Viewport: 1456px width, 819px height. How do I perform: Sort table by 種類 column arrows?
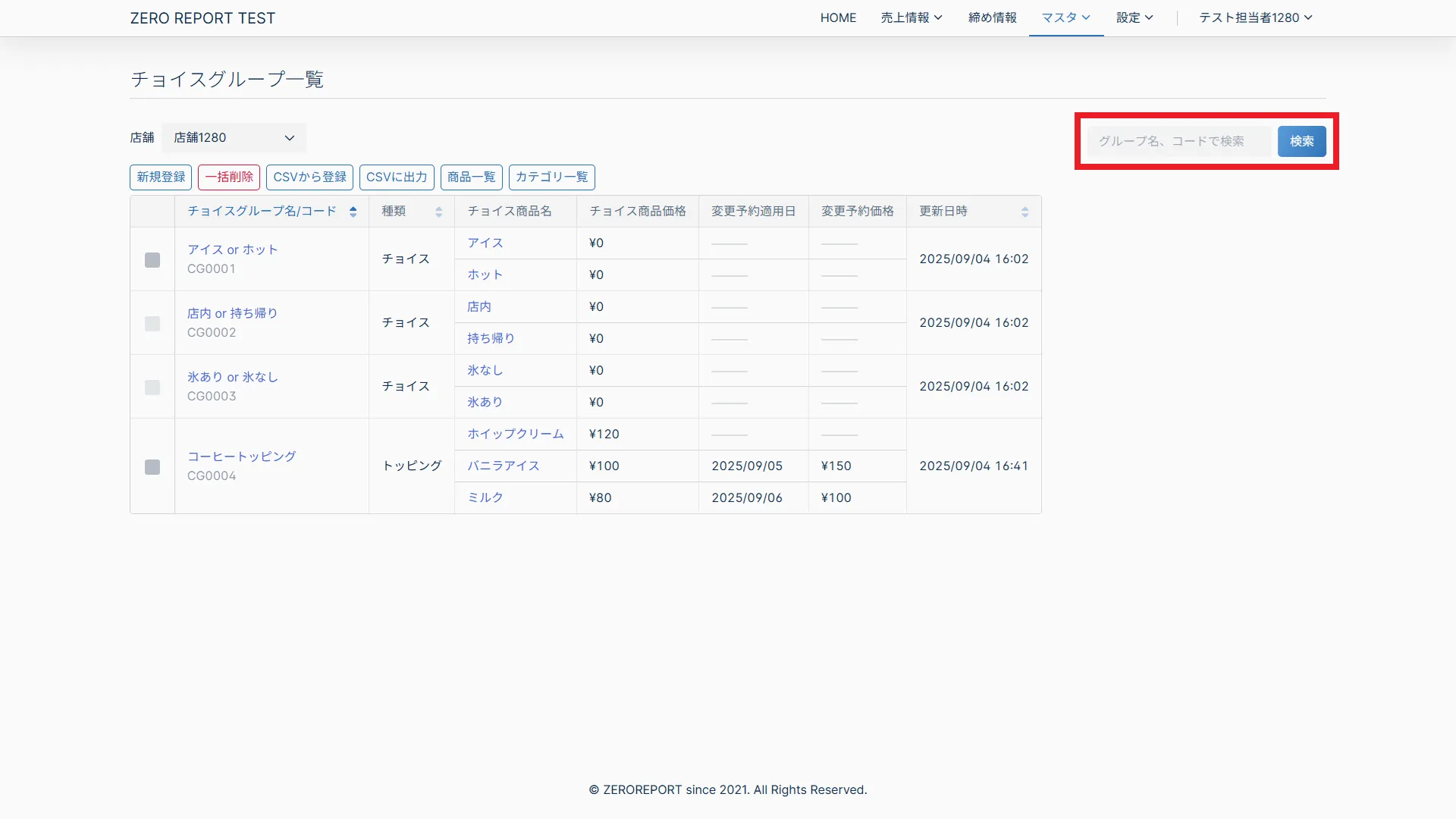(438, 212)
